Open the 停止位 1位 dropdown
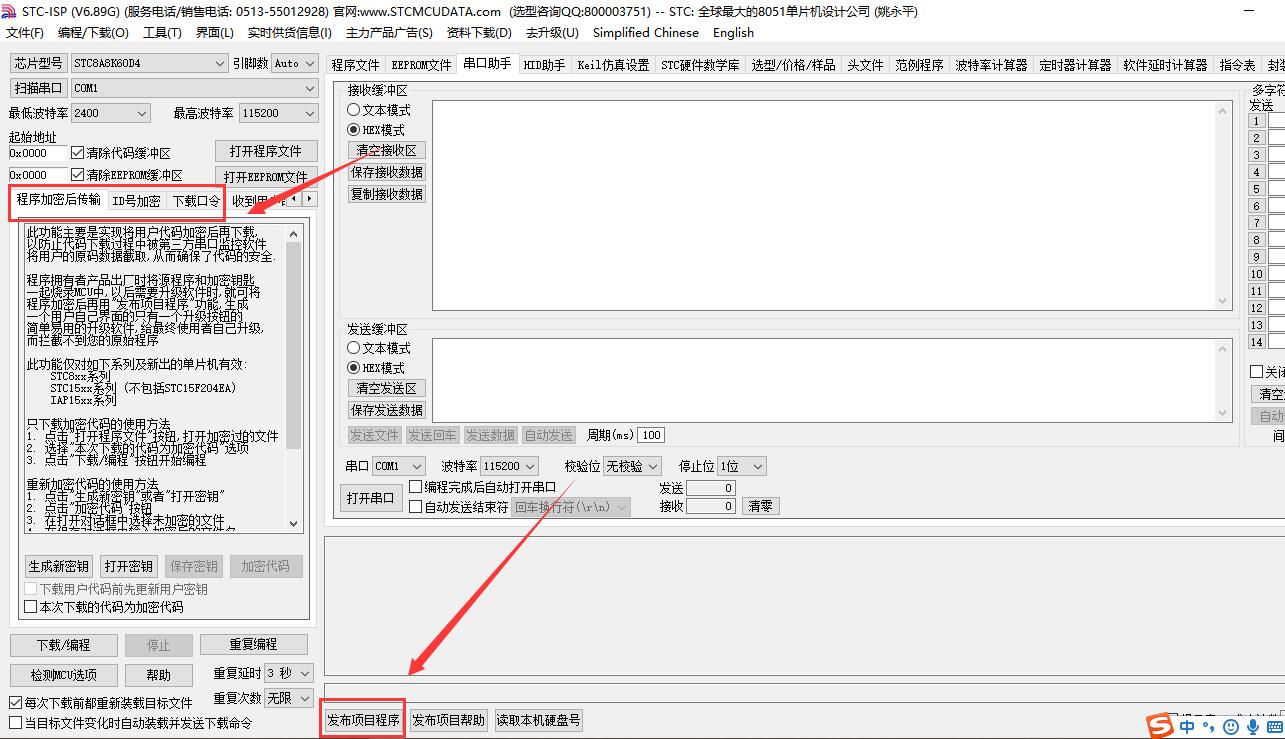This screenshot has width=1285, height=739. tap(741, 466)
